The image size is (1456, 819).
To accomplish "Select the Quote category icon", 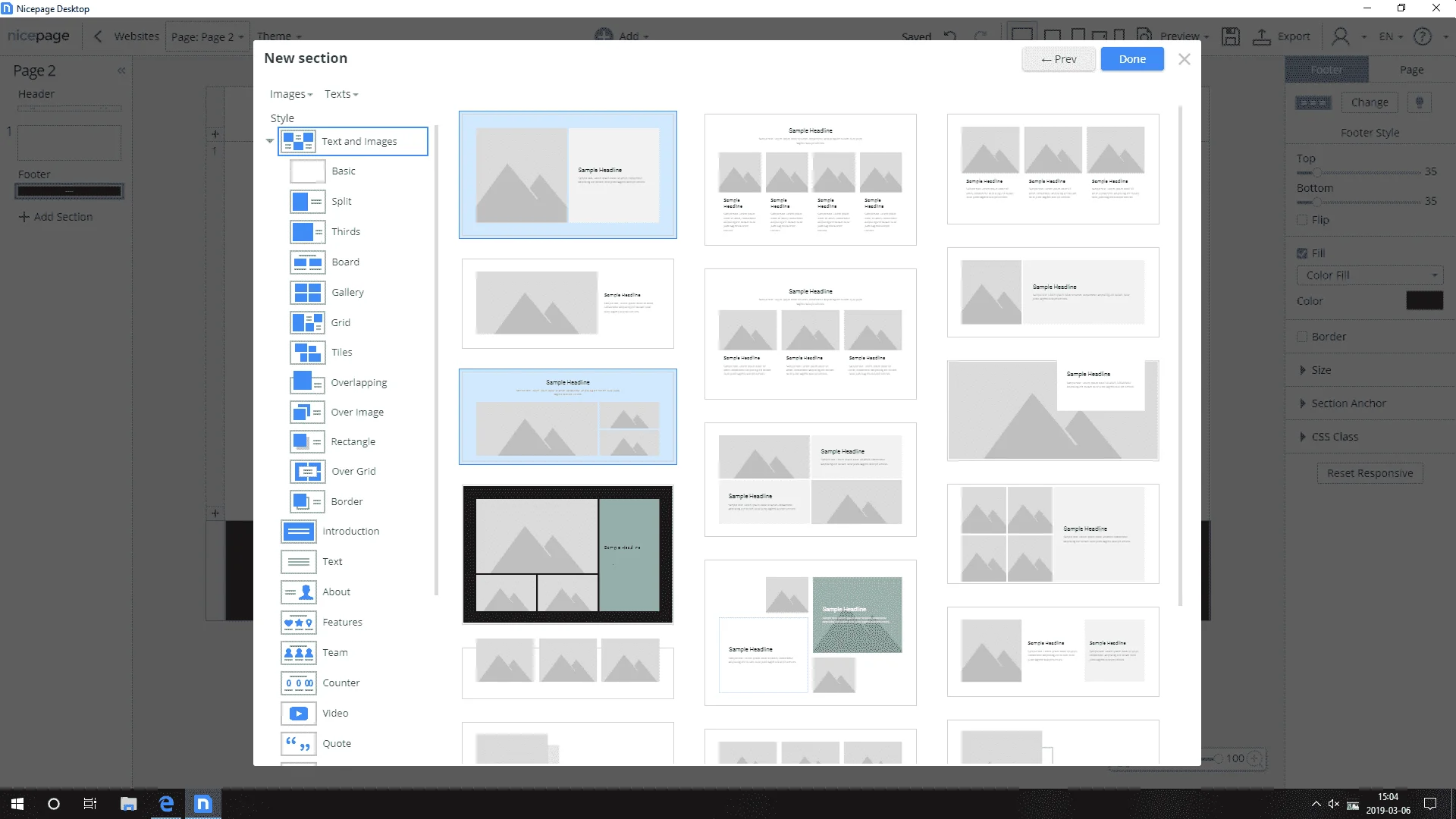I will pyautogui.click(x=298, y=744).
